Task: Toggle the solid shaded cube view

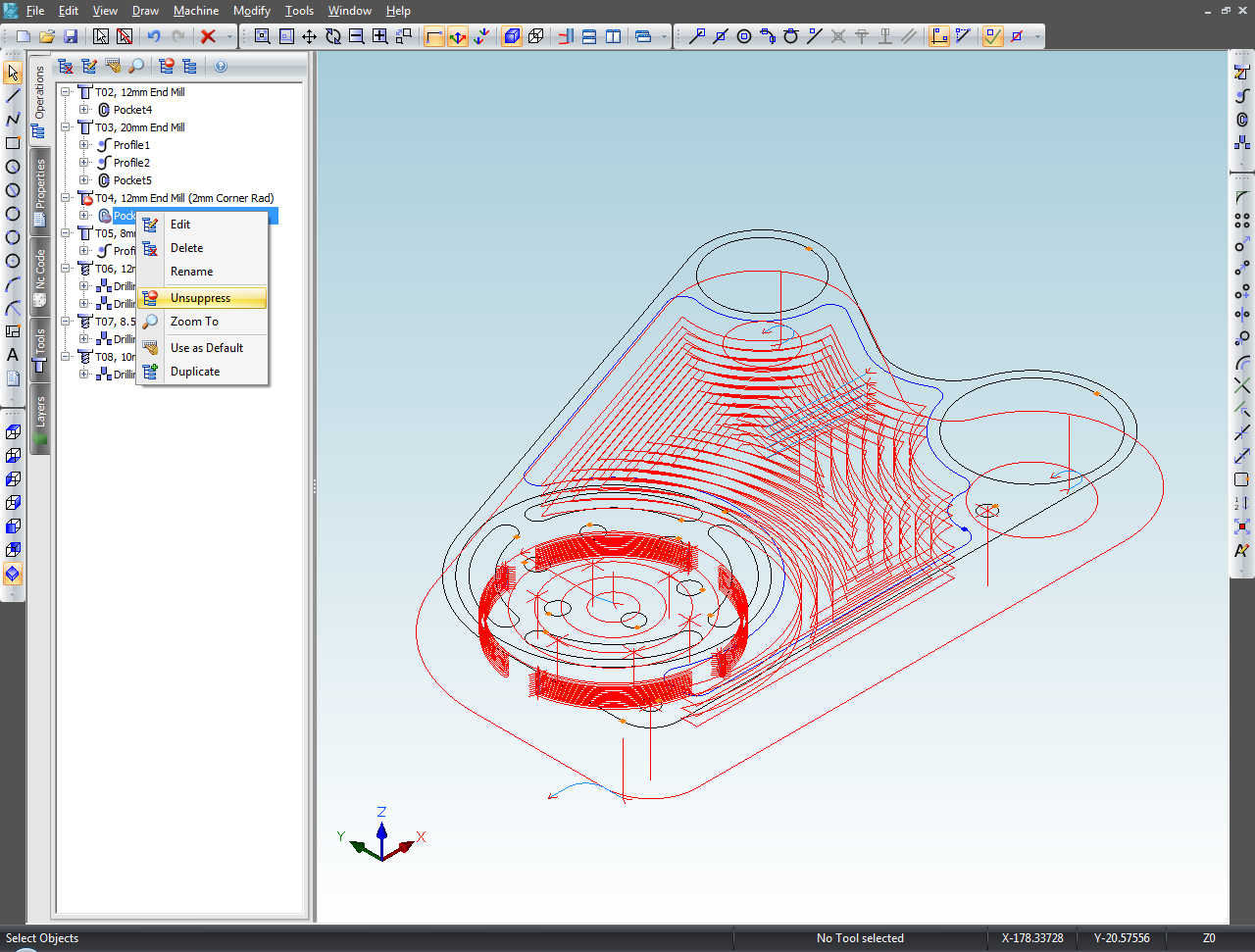Action: [511, 36]
